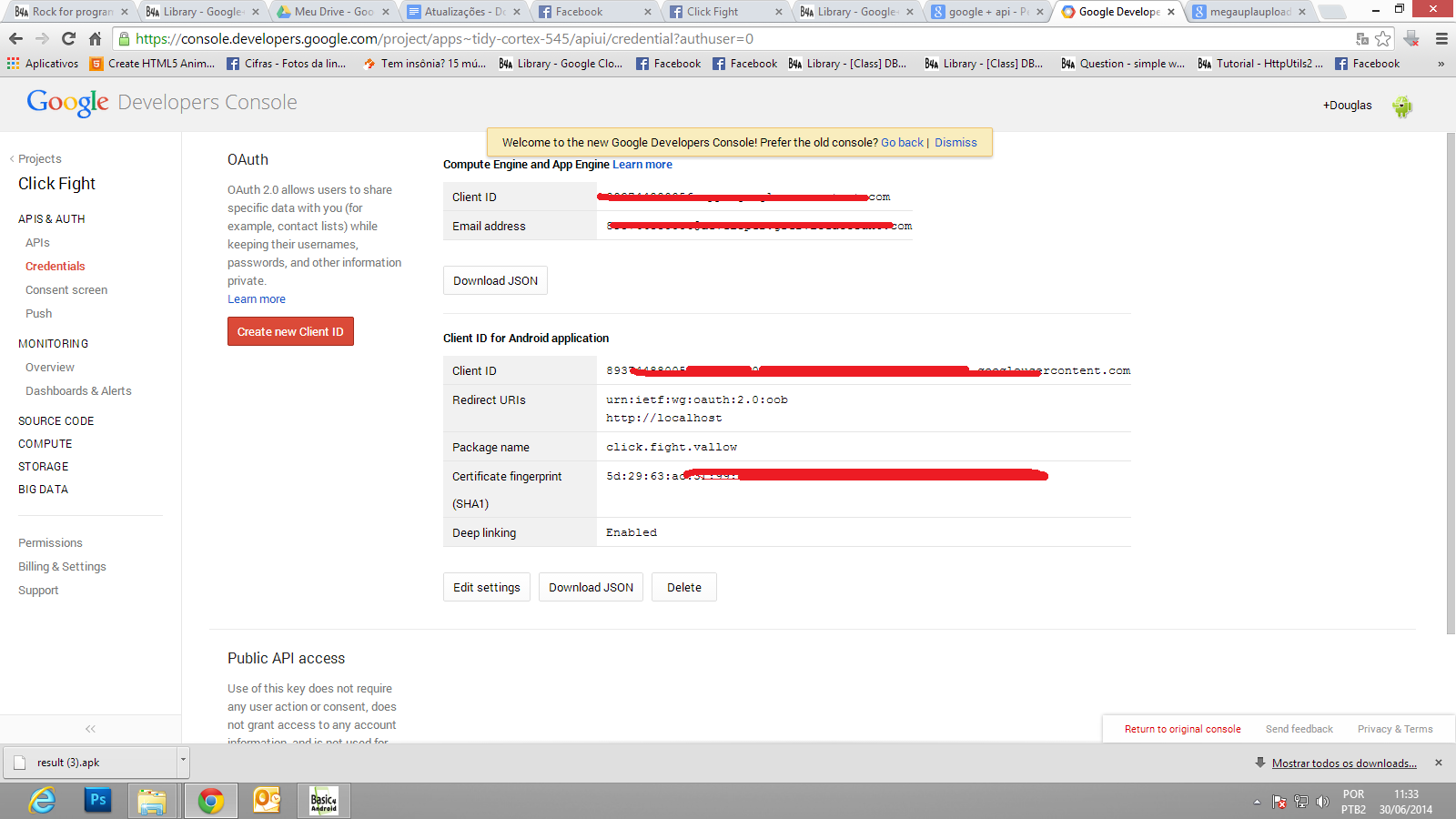Switch to the Atualizações tab

pyautogui.click(x=464, y=12)
